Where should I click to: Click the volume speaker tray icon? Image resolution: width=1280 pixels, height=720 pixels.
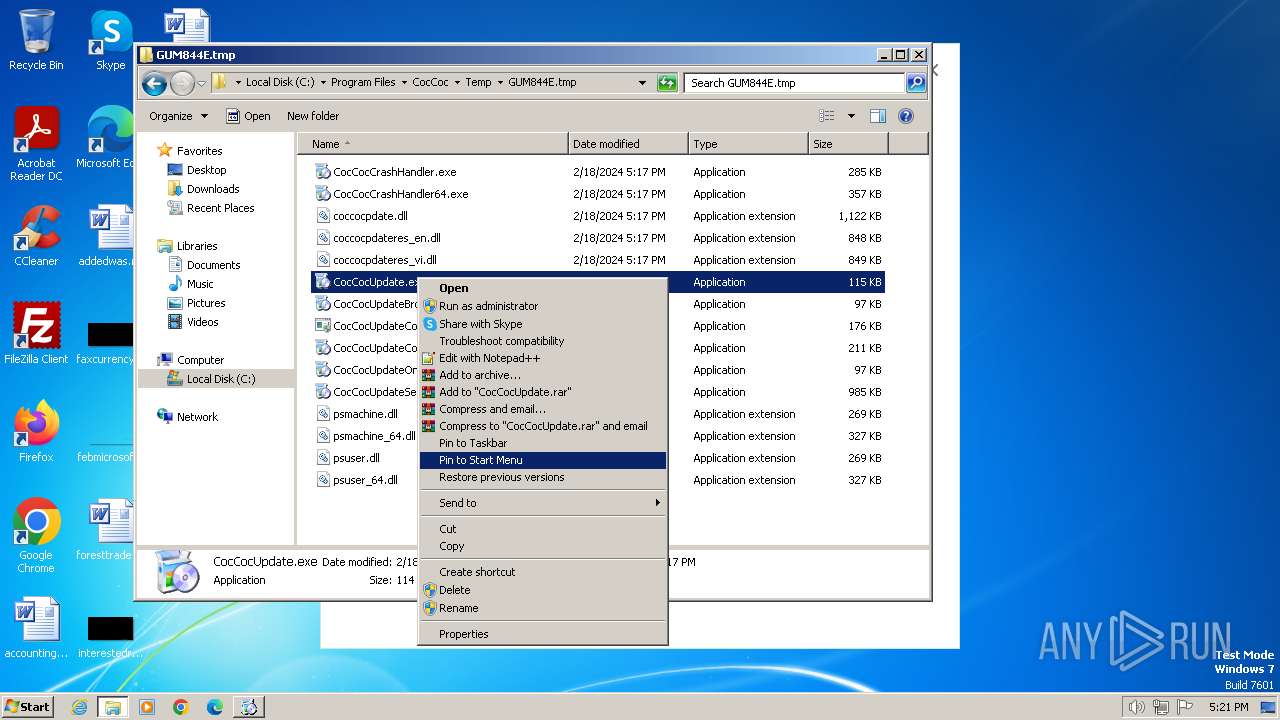[x=1136, y=707]
